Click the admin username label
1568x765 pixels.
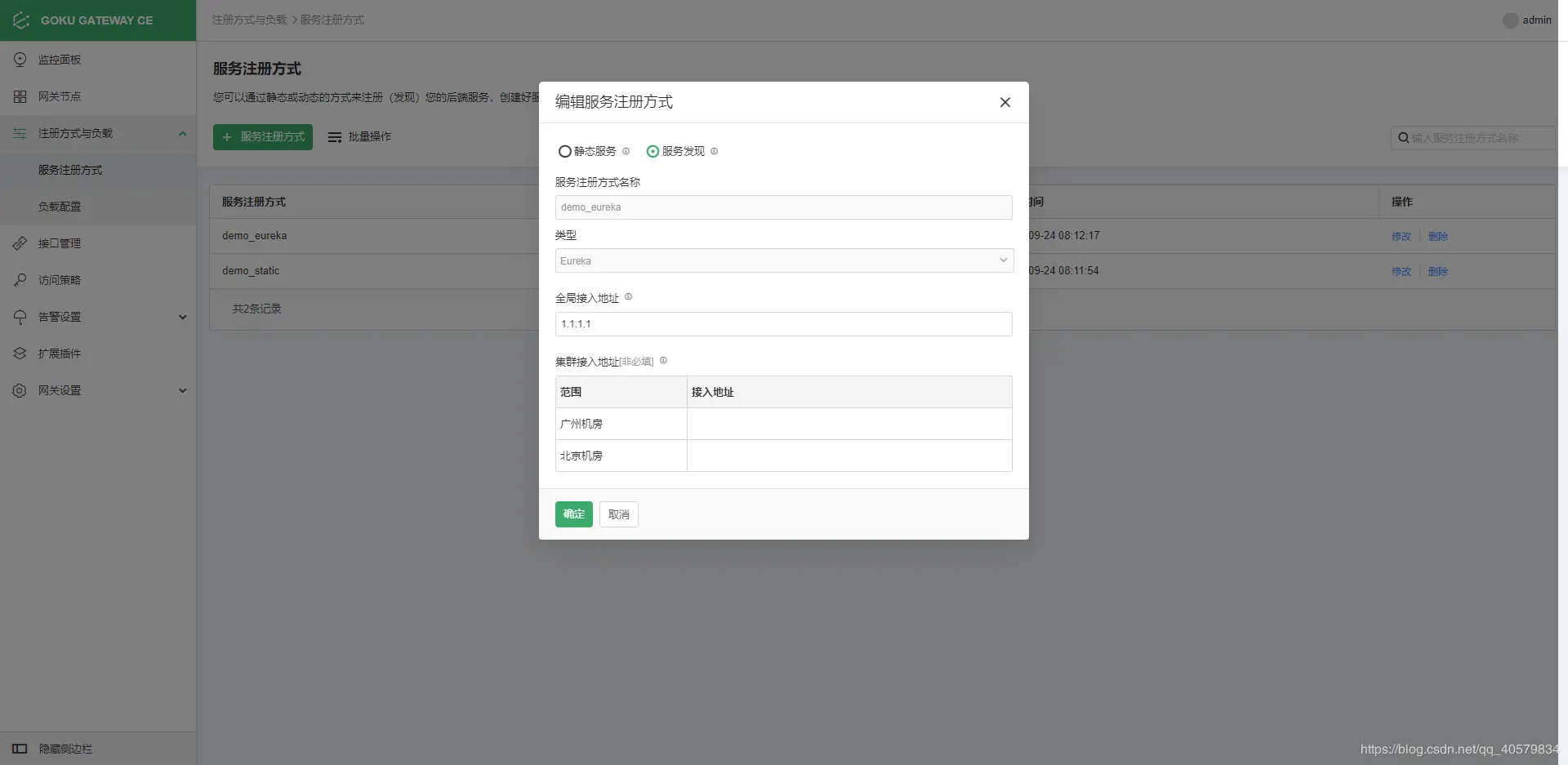click(1537, 20)
